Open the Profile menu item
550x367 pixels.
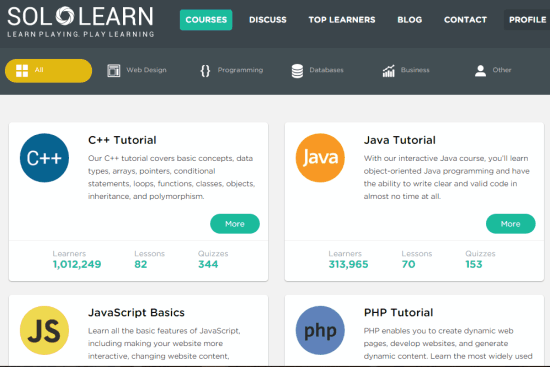pos(527,20)
